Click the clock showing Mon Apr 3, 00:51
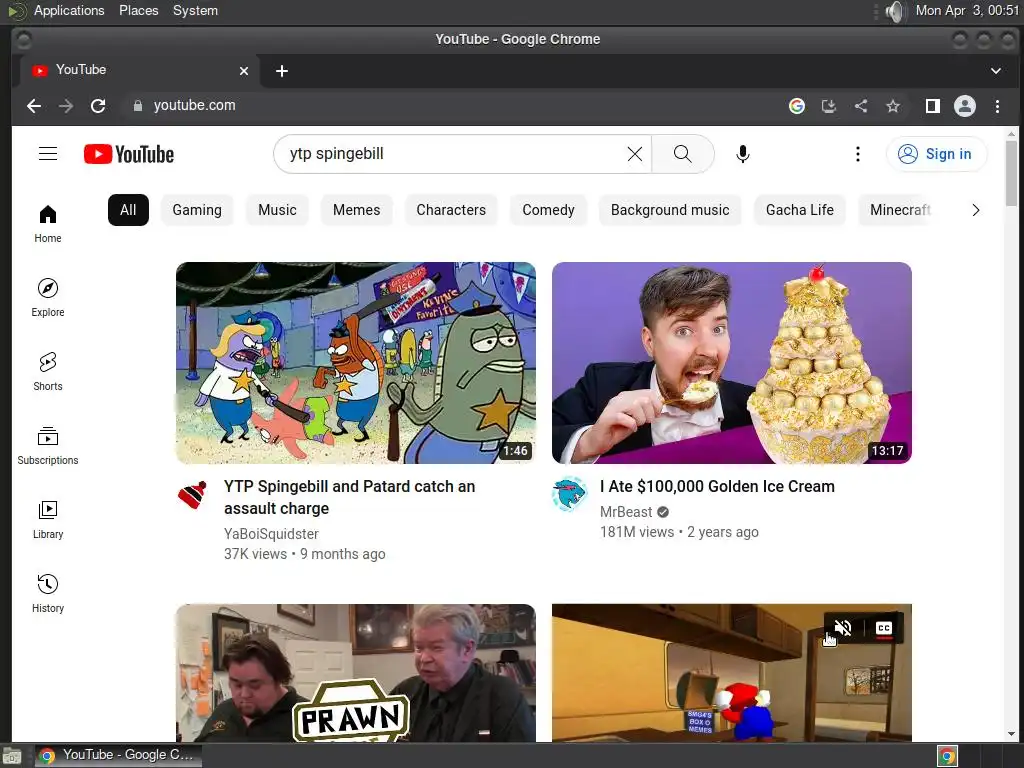 [x=967, y=10]
